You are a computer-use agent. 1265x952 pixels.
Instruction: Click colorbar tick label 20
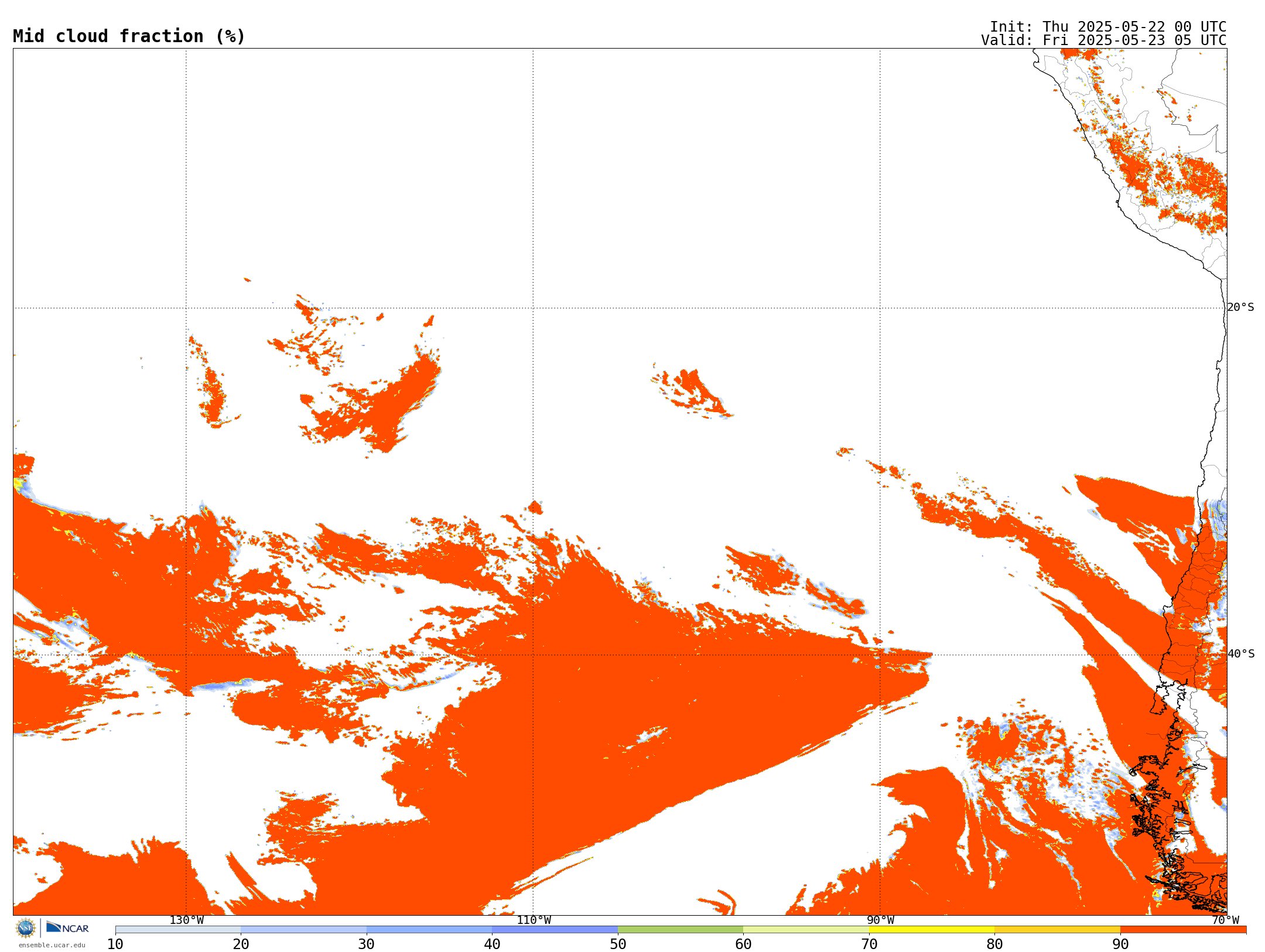tap(241, 944)
